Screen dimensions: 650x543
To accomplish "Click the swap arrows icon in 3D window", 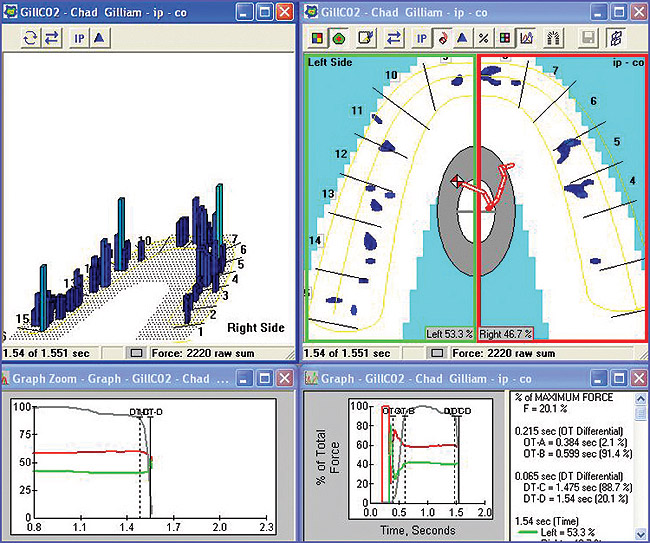I will 50,39.
